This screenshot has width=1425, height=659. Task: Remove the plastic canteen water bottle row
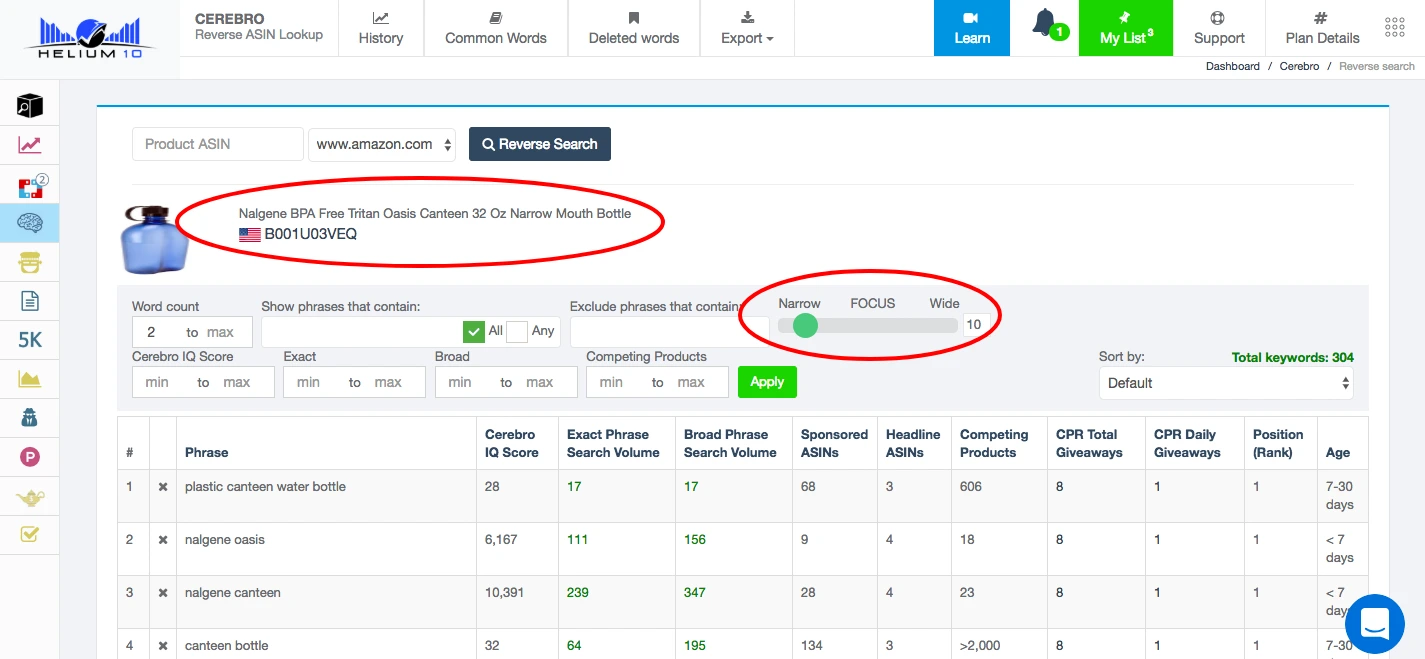coord(163,487)
